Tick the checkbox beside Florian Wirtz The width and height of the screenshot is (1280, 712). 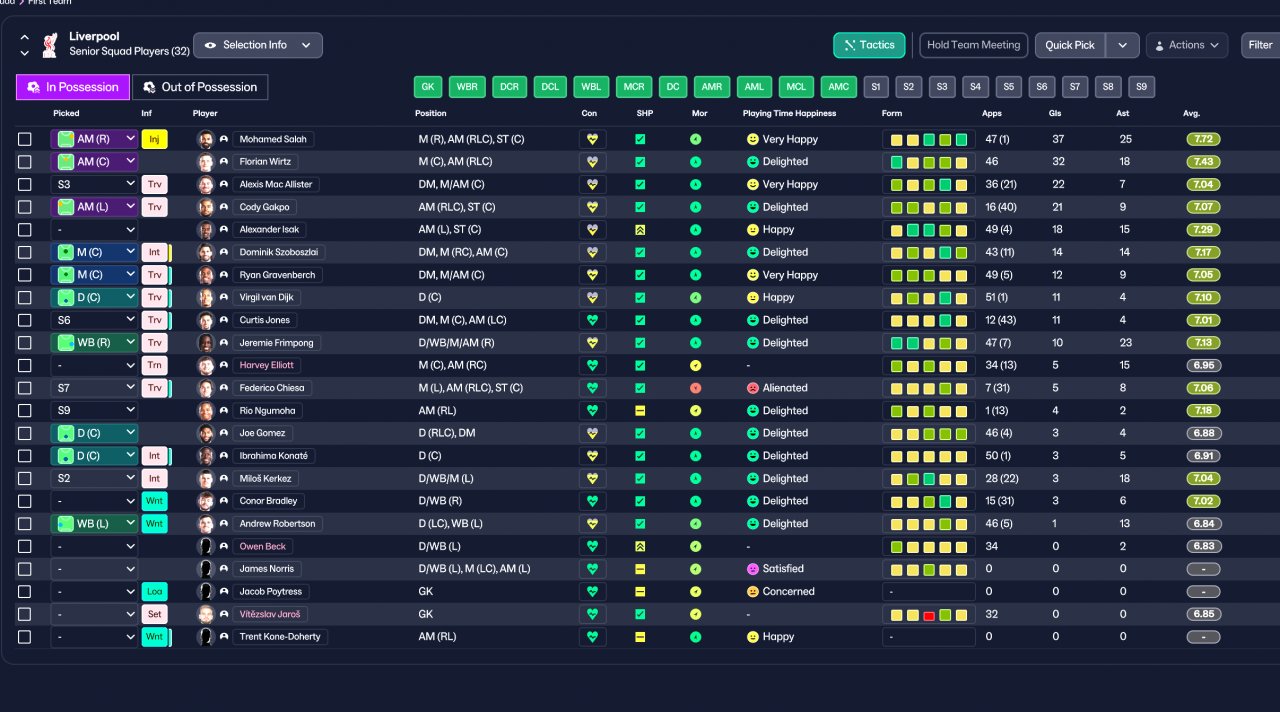tap(25, 162)
